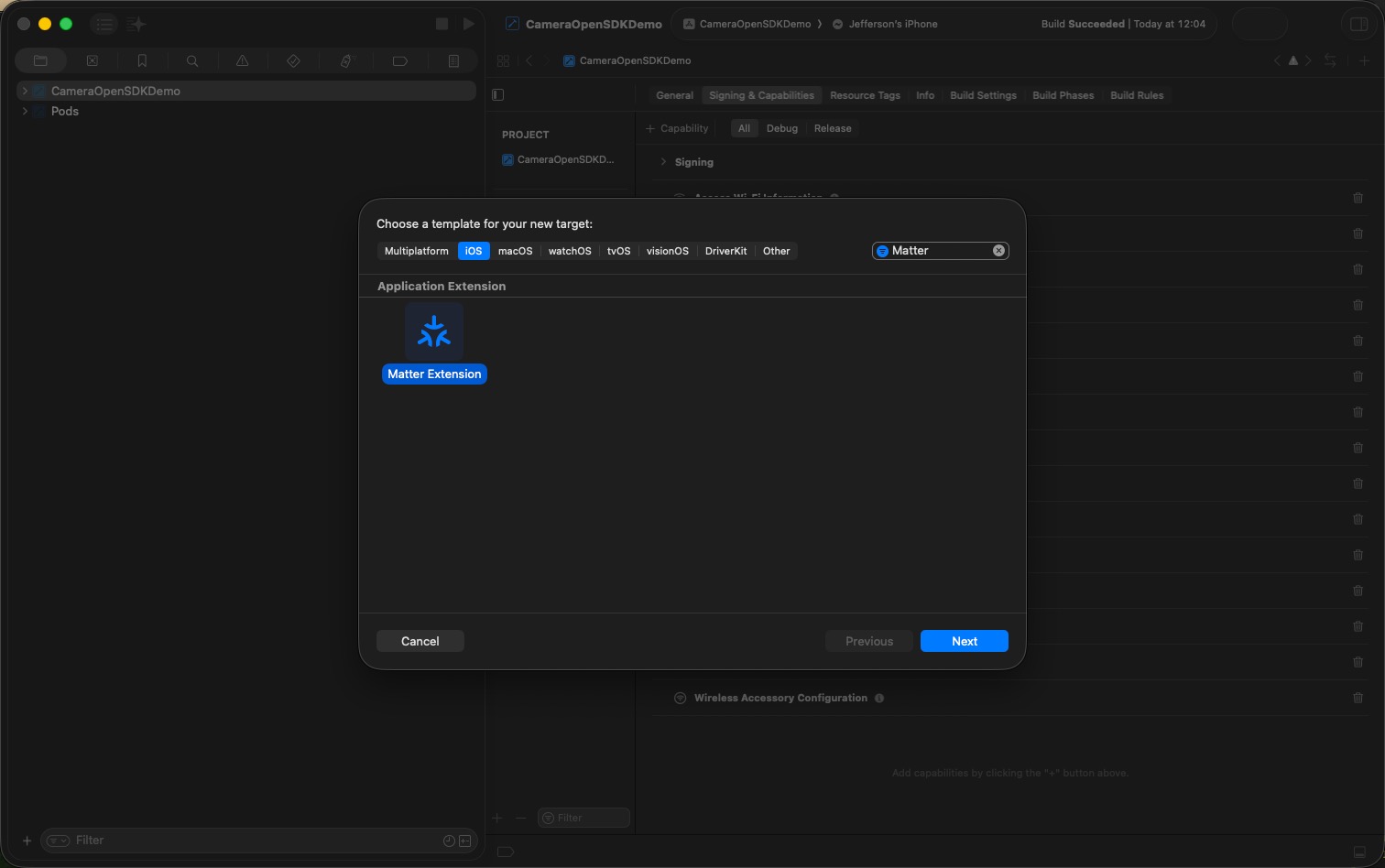Expand the Pods tree item
Image resolution: width=1385 pixels, height=868 pixels.
point(25,111)
